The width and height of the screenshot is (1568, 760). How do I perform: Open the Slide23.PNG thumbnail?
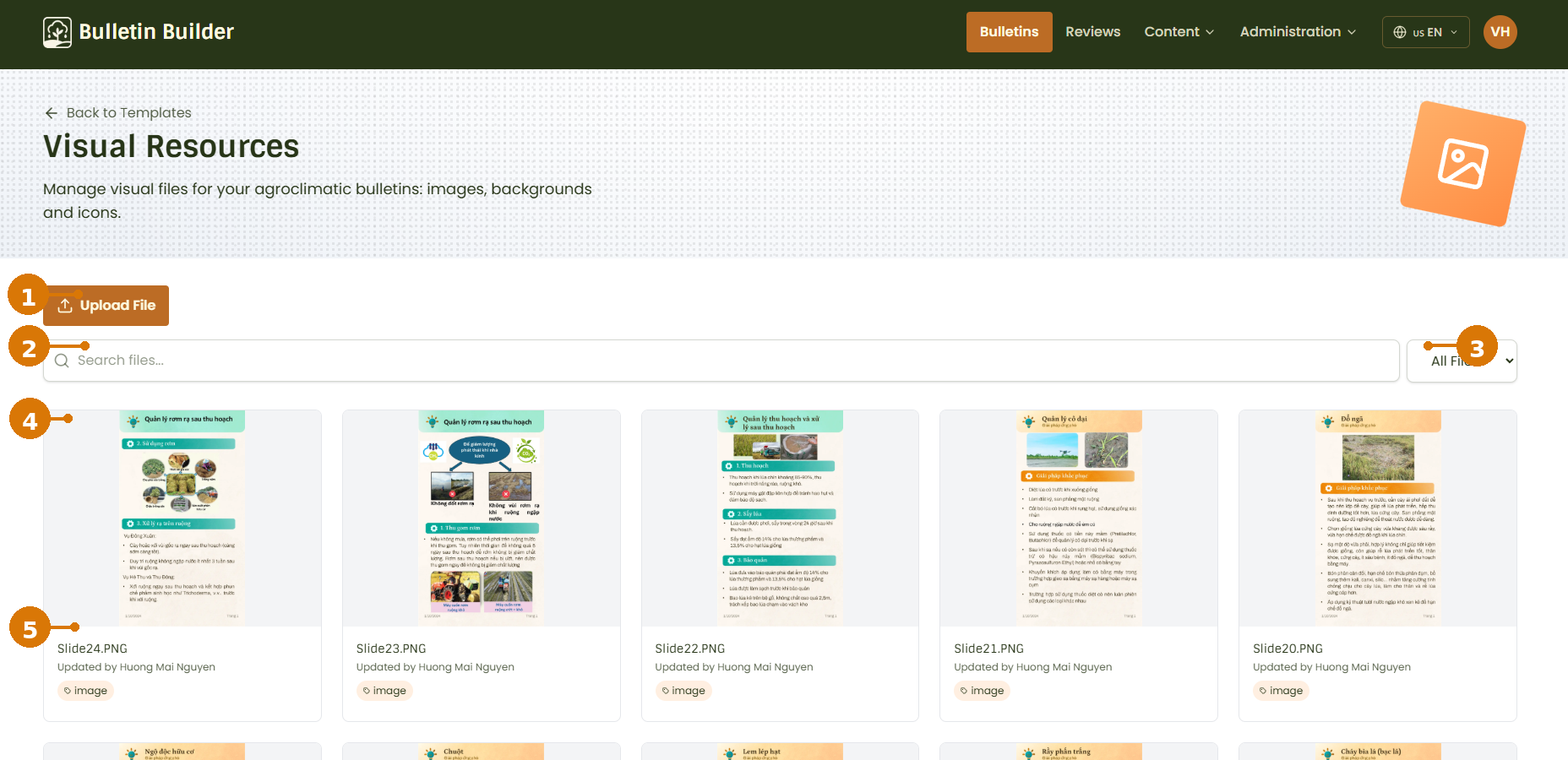[x=482, y=518]
